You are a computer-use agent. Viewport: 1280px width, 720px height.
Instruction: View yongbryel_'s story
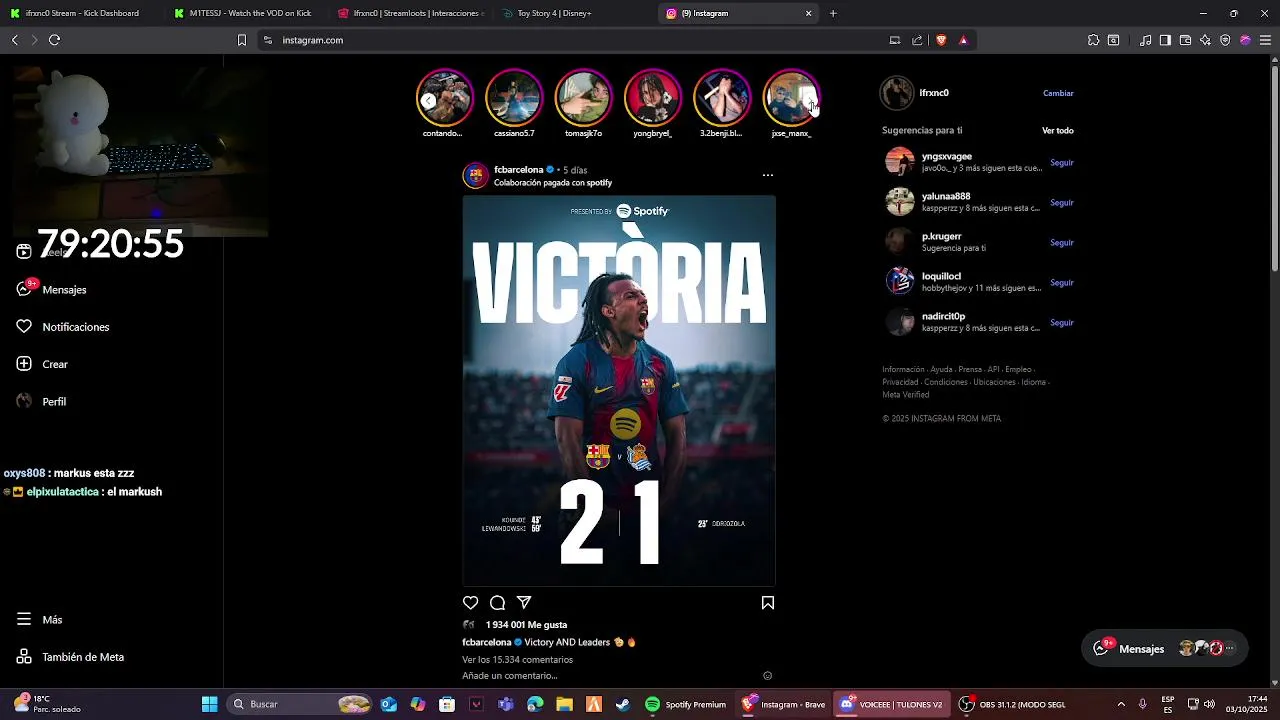point(652,98)
